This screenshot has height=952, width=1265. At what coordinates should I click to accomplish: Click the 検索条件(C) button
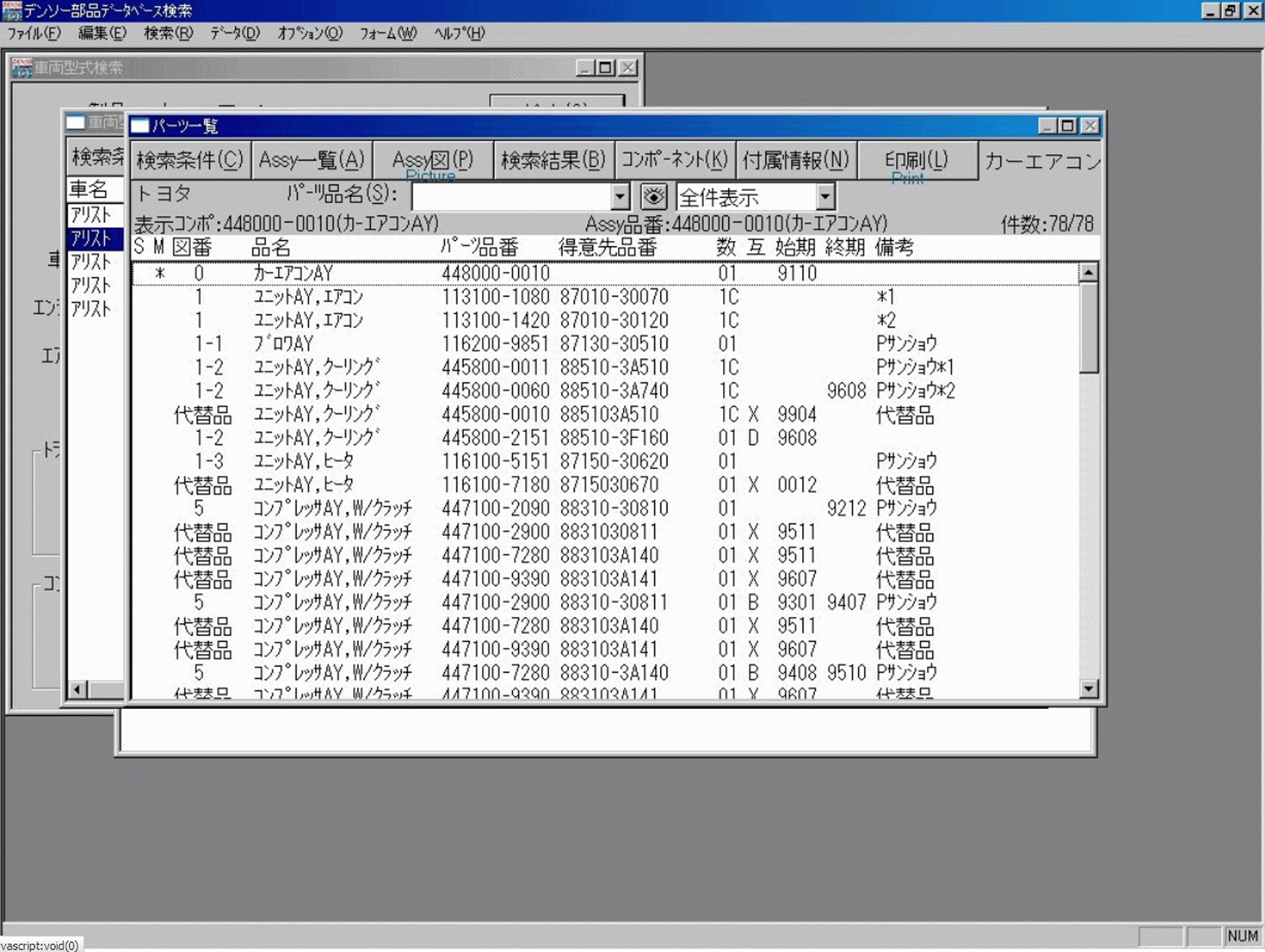[190, 160]
